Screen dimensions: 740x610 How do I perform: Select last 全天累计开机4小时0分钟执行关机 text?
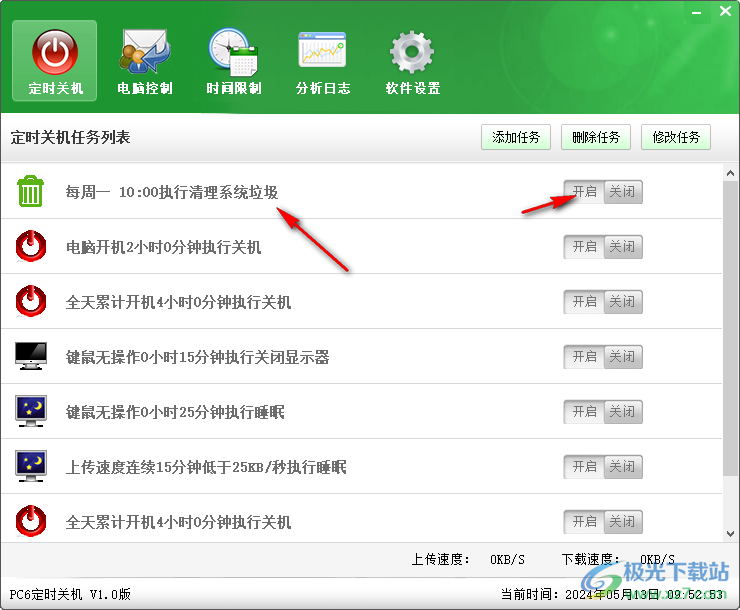(178, 522)
